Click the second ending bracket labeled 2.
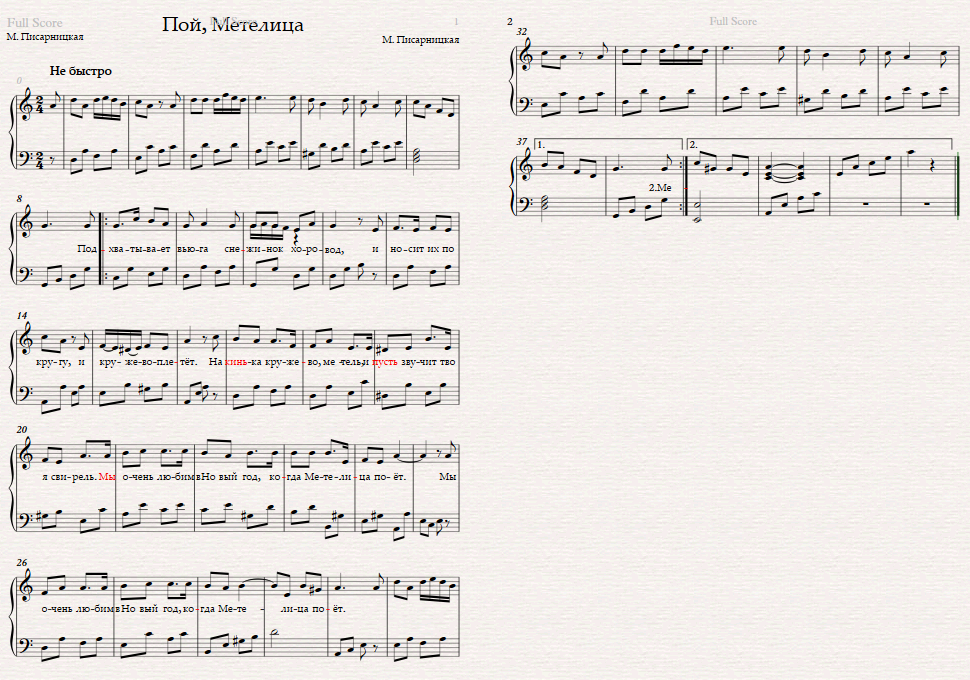Screen dimensions: 970x680 coord(819,144)
